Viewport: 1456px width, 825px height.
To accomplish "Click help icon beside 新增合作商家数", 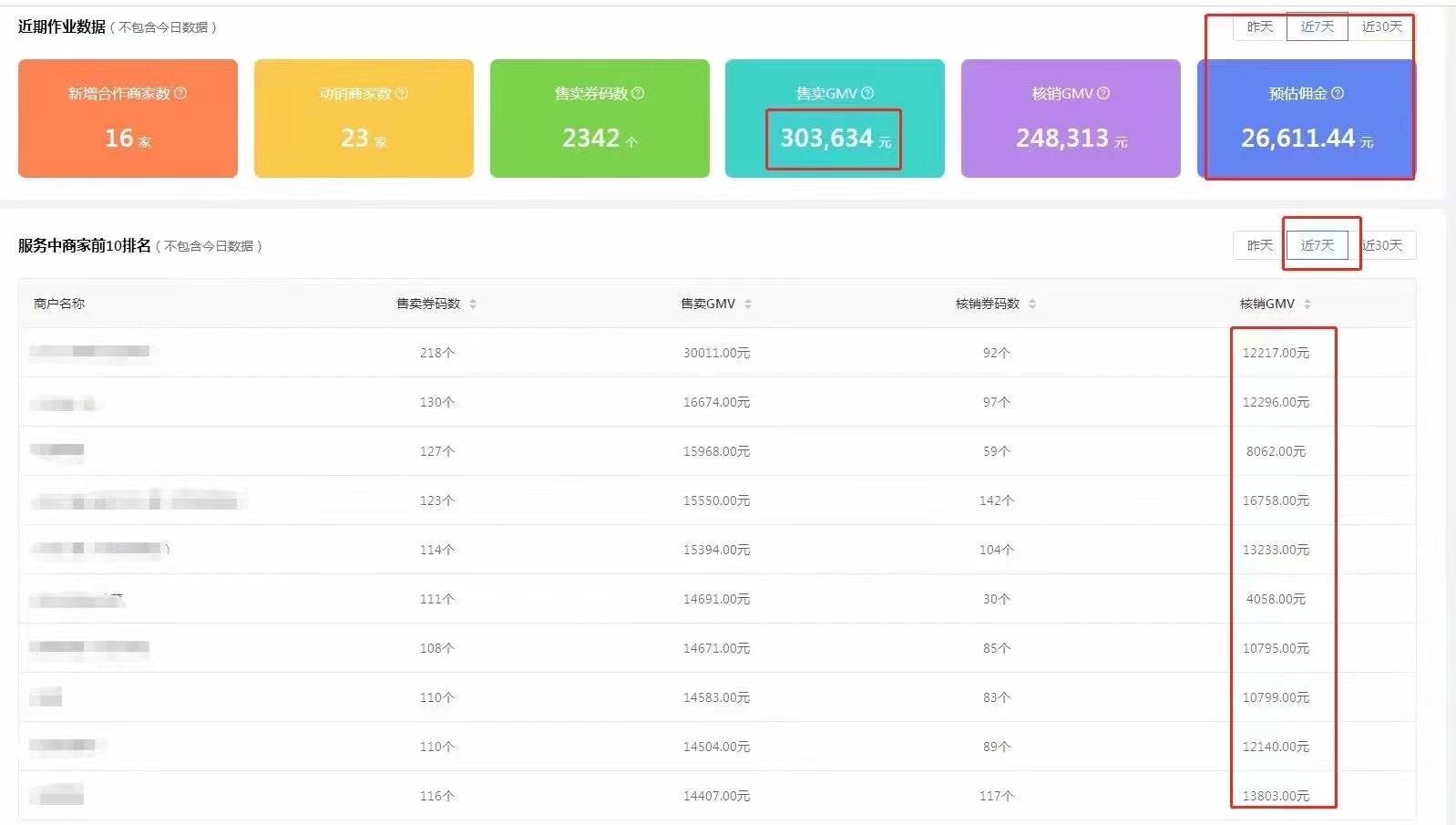I will (x=180, y=93).
